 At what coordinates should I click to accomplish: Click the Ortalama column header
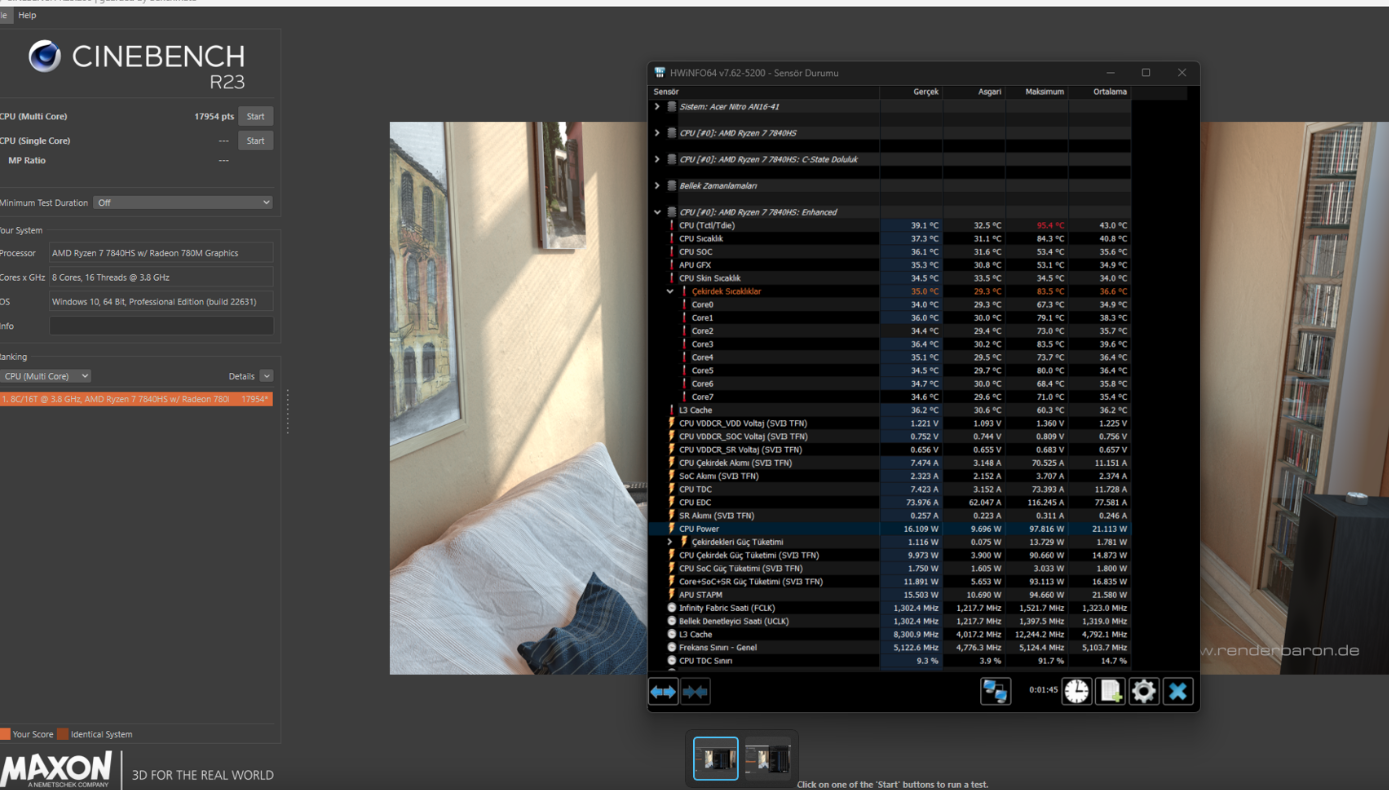pyautogui.click(x=1100, y=92)
